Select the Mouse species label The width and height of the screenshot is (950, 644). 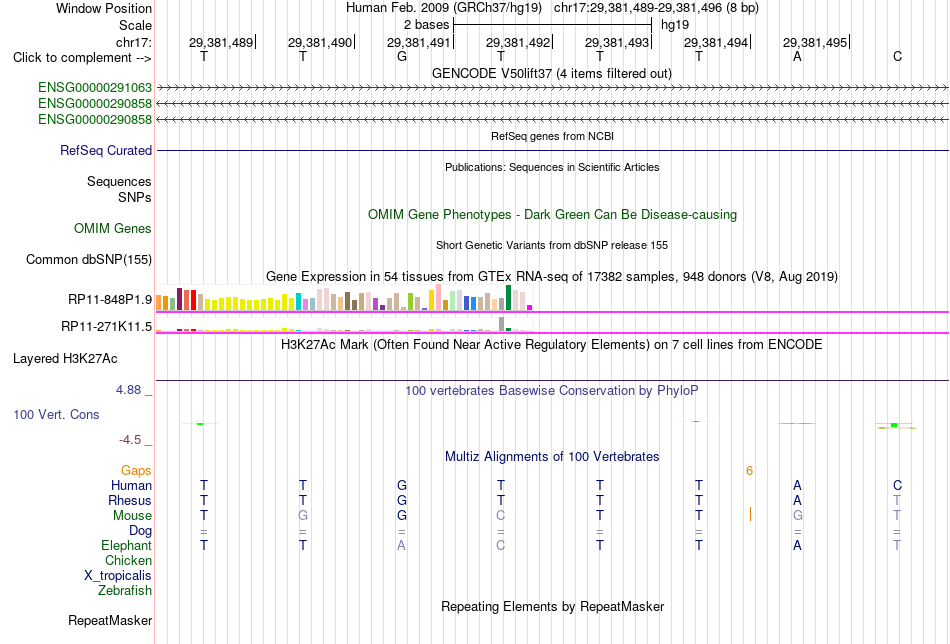point(132,516)
